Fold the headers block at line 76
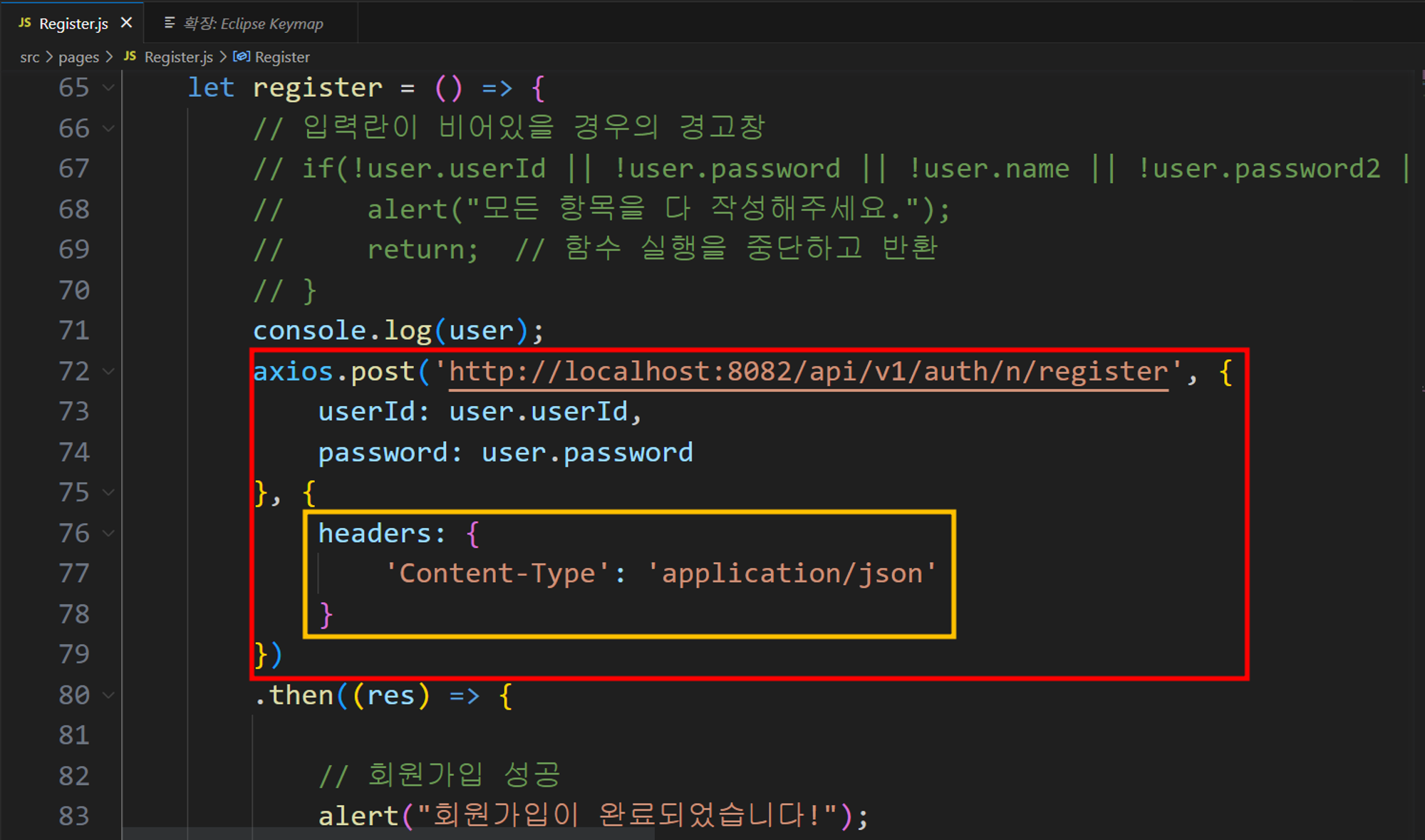The image size is (1425, 840). (108, 533)
